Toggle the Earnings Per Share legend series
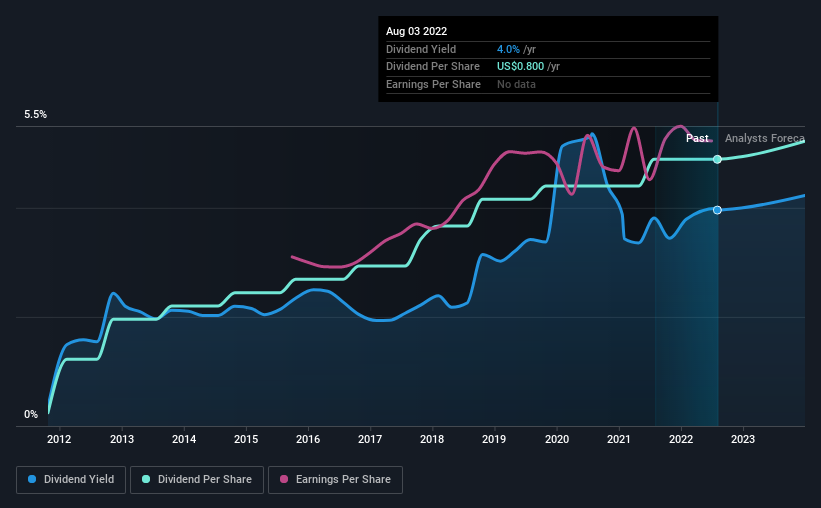This screenshot has height=508, width=821. (335, 479)
